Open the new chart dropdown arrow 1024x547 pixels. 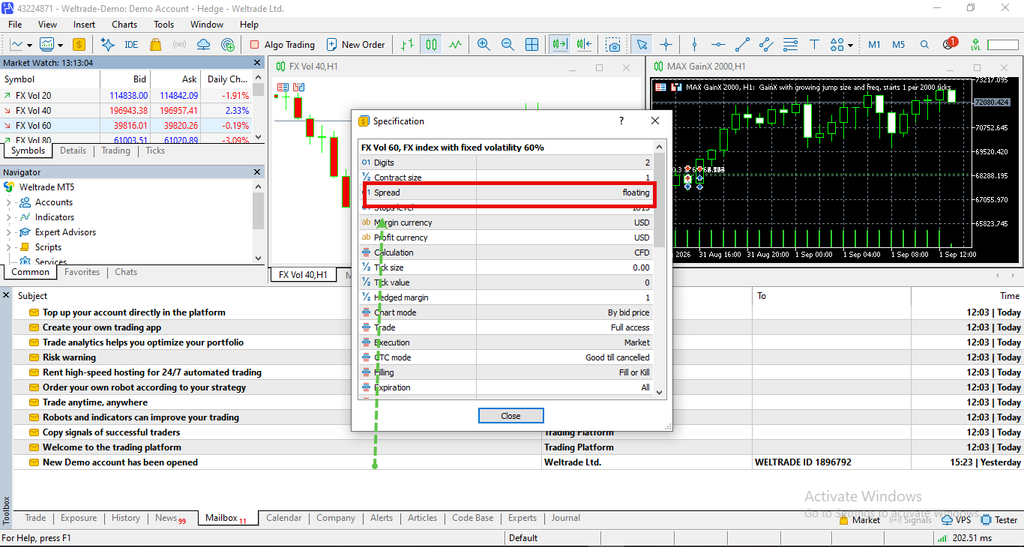(29, 45)
